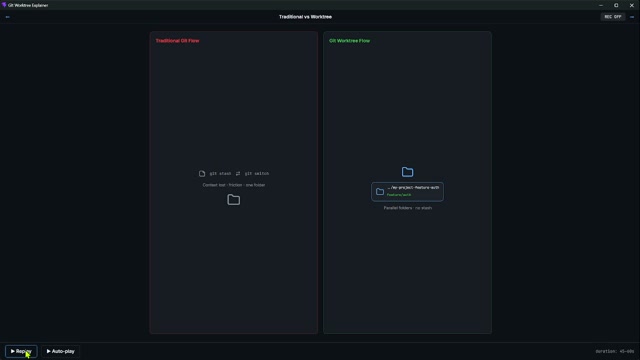Click the gray folder icon in Traditional panel
The height and width of the screenshot is (360, 640).
[233, 200]
